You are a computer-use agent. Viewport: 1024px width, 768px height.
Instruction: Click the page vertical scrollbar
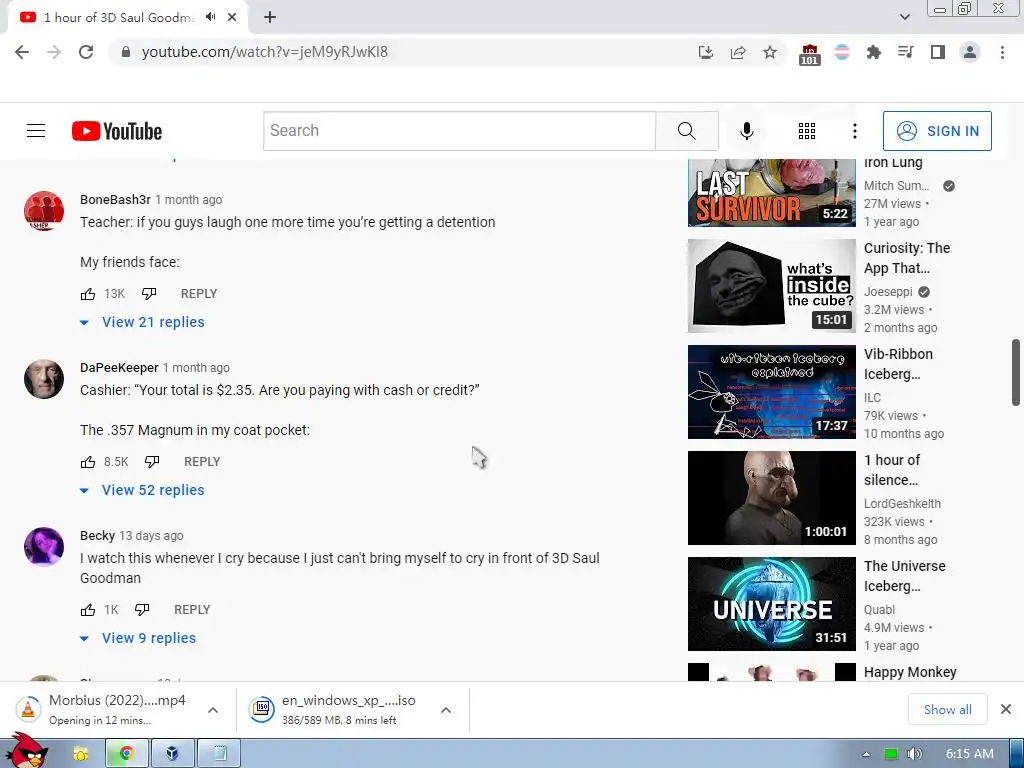1016,372
